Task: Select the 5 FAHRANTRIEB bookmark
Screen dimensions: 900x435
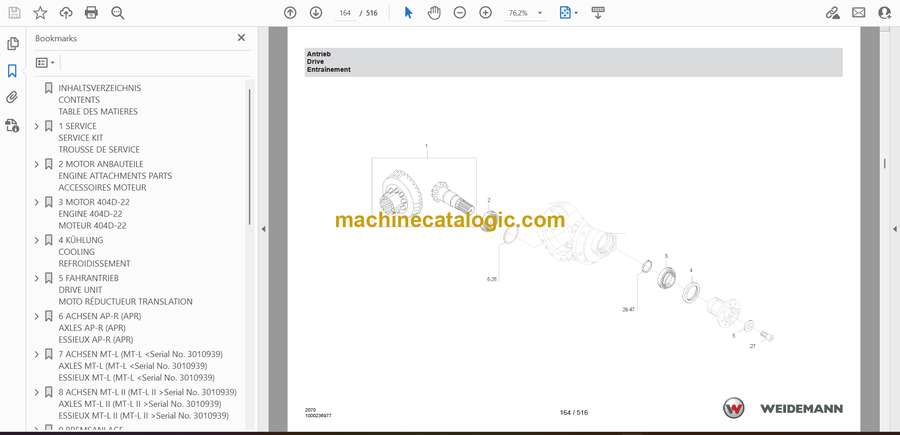Action: tap(88, 278)
